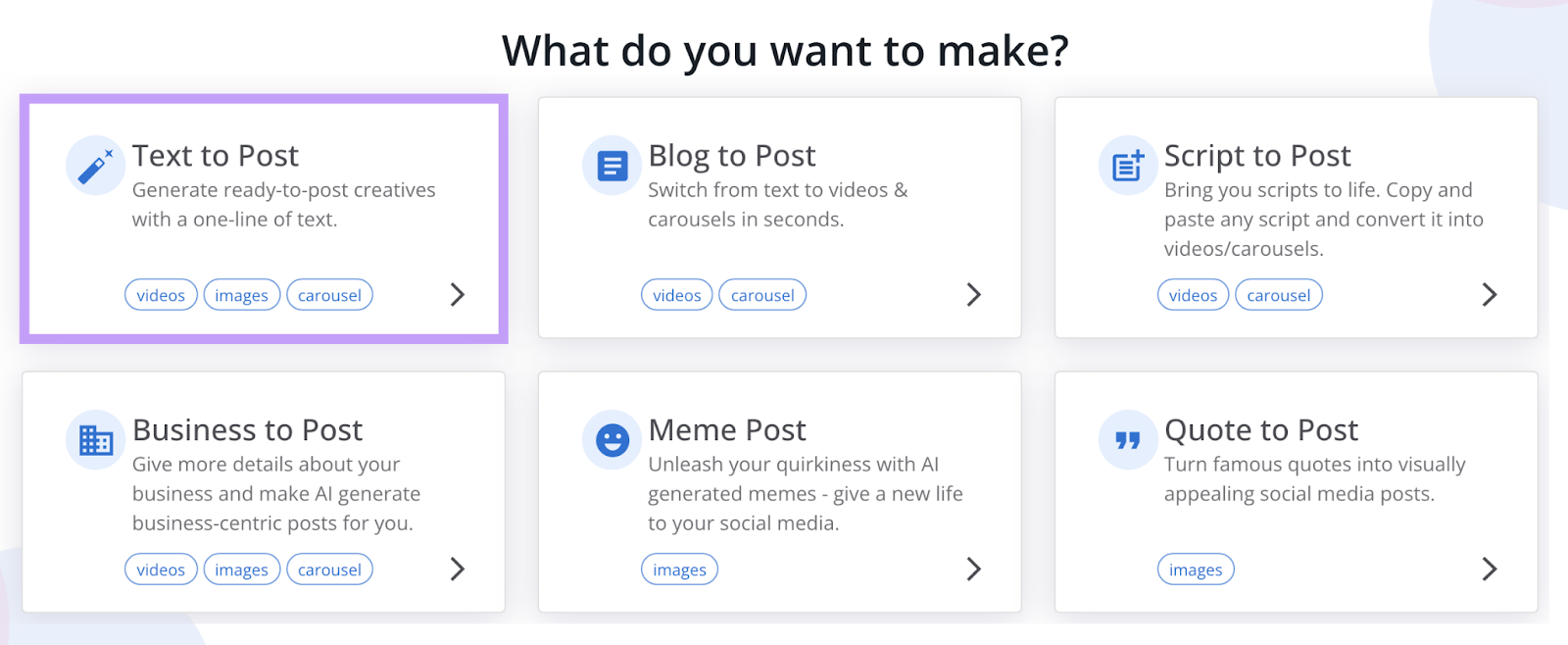Image resolution: width=1568 pixels, height=645 pixels.
Task: Select the smiley face icon on Meme Post
Action: [610, 439]
